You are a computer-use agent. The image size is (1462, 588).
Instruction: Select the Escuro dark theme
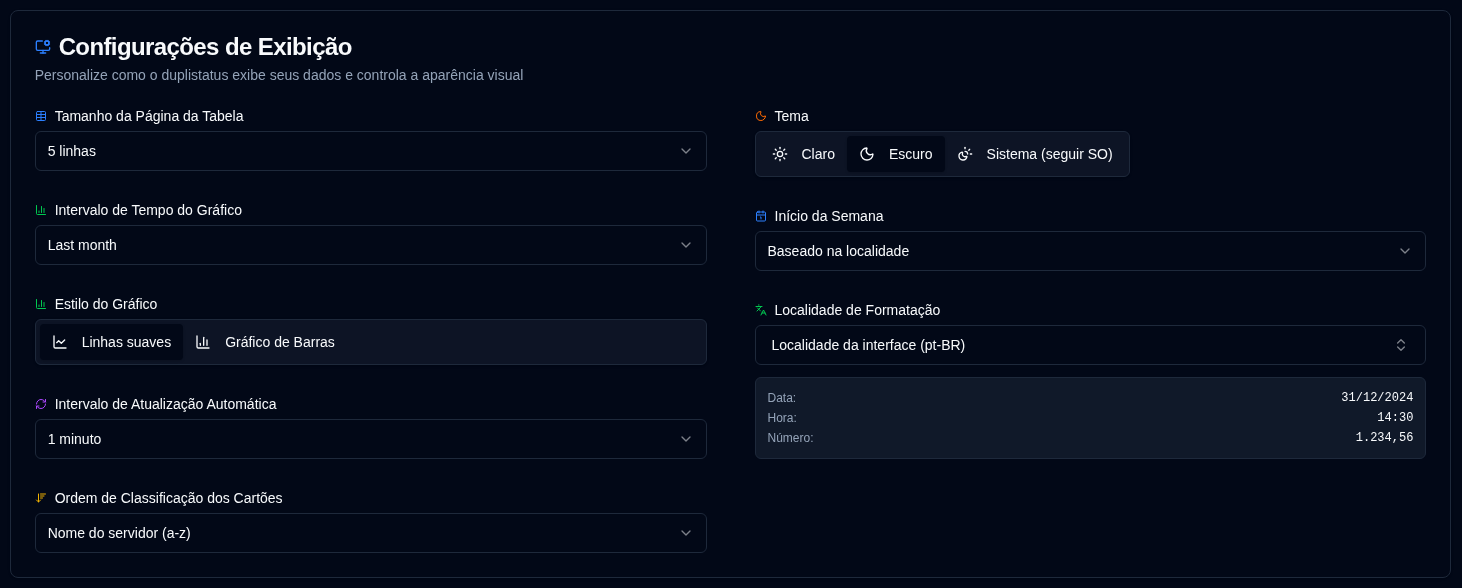[x=896, y=154]
